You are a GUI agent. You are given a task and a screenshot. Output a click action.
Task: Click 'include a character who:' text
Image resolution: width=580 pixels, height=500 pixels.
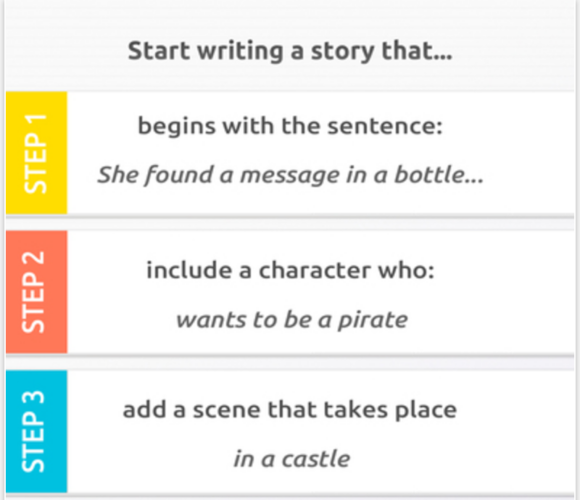[x=290, y=270]
